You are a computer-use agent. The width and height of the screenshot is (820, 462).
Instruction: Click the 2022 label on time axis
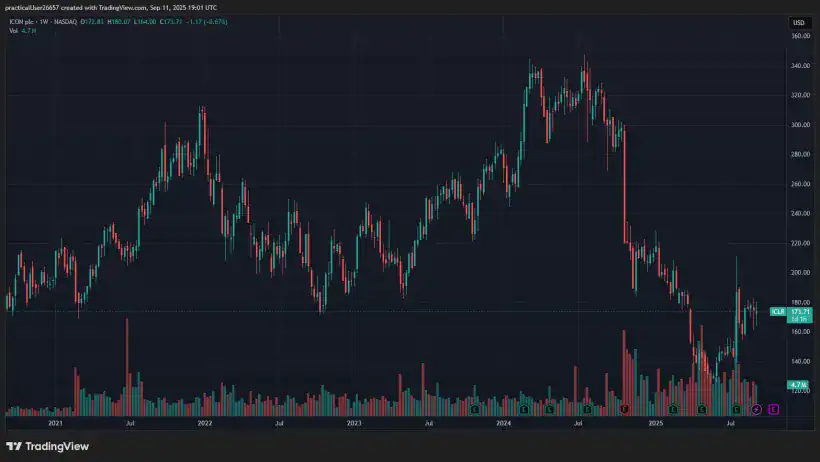click(x=205, y=424)
